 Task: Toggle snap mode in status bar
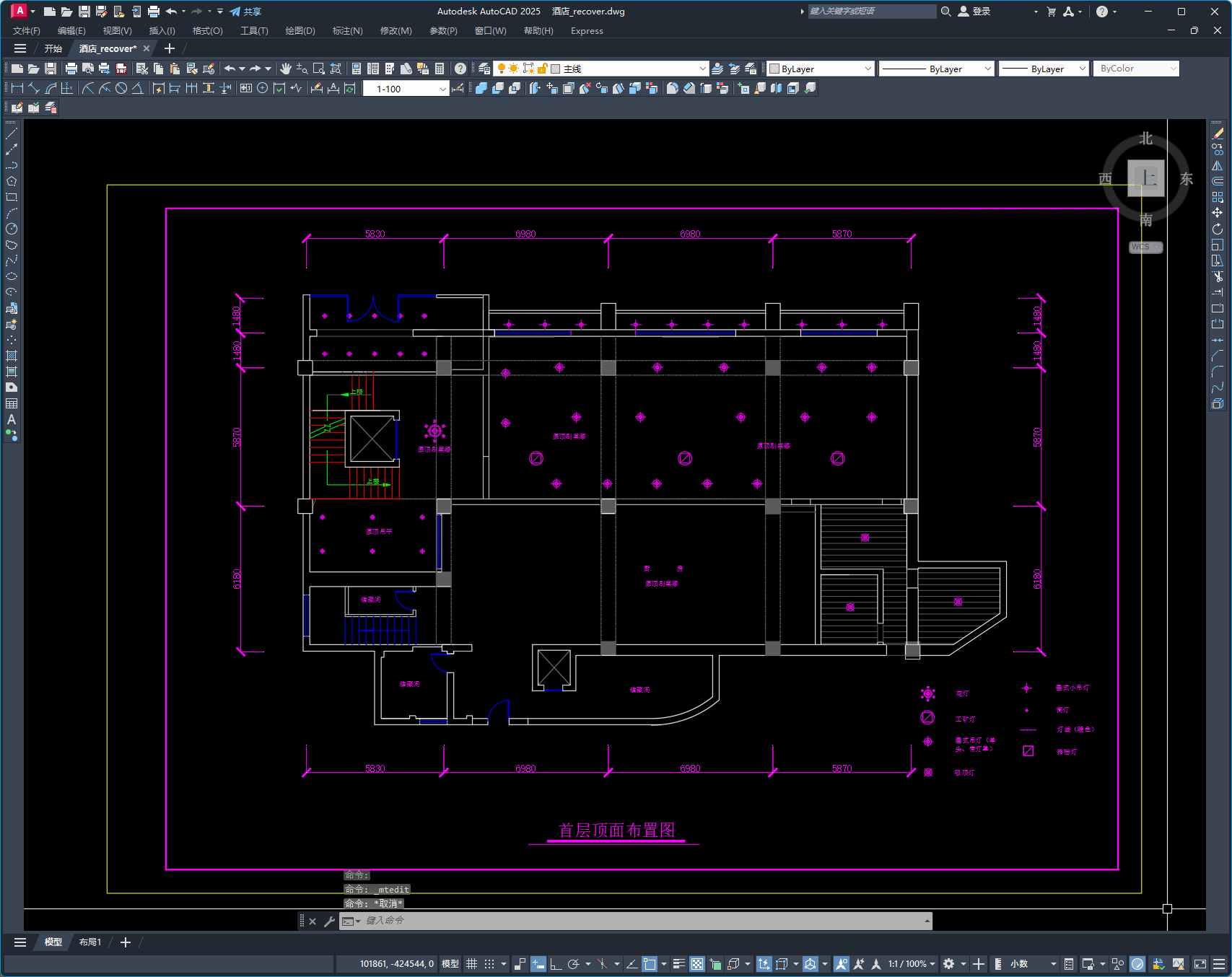pos(489,964)
